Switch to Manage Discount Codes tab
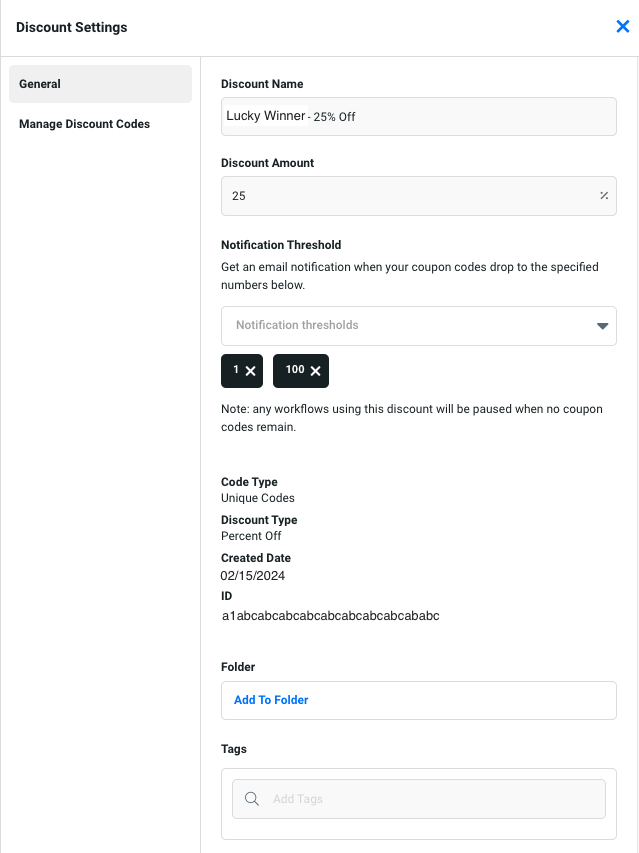Viewport: 639px width, 853px height. (84, 124)
